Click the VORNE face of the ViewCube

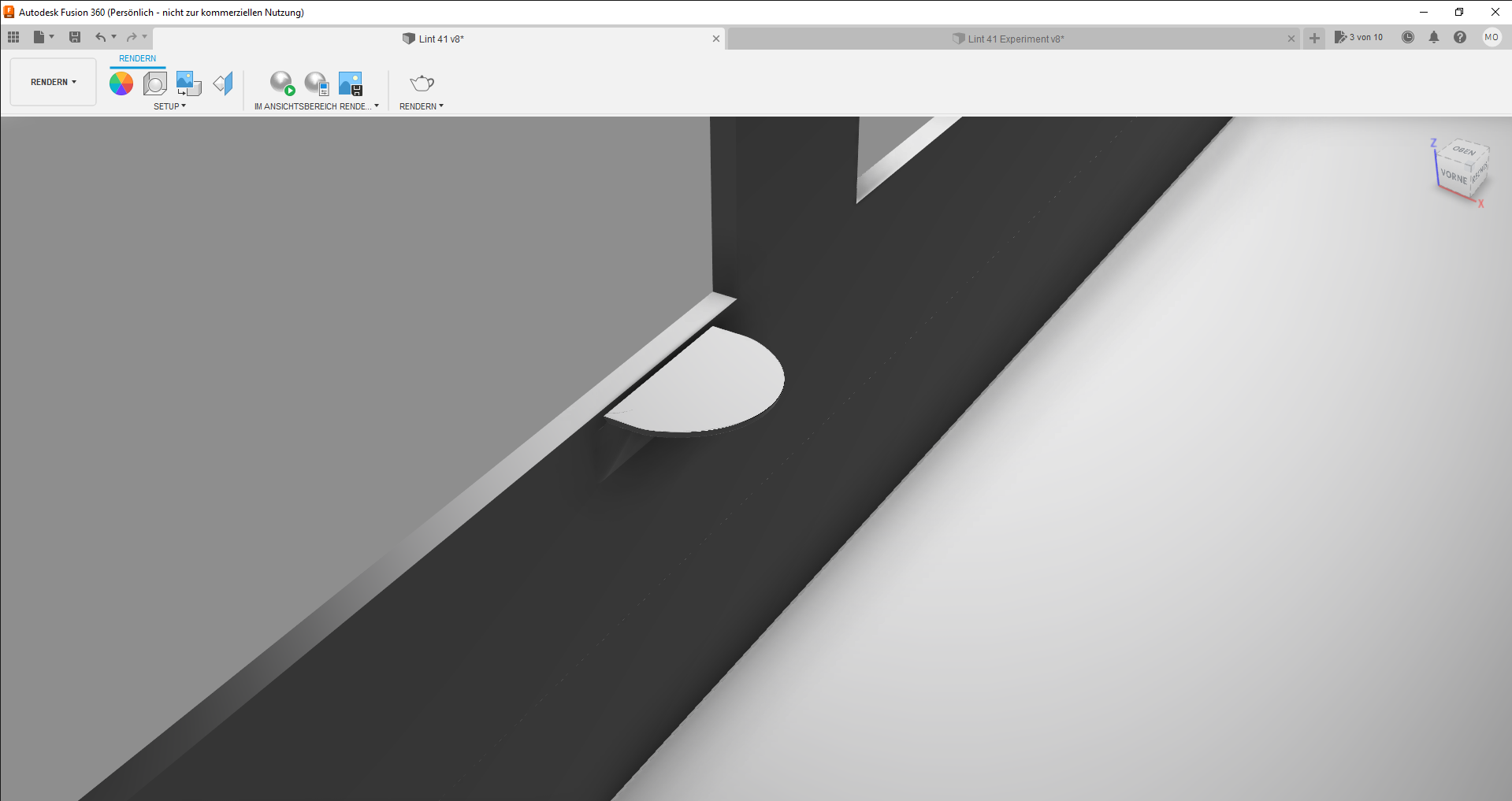point(1453,177)
